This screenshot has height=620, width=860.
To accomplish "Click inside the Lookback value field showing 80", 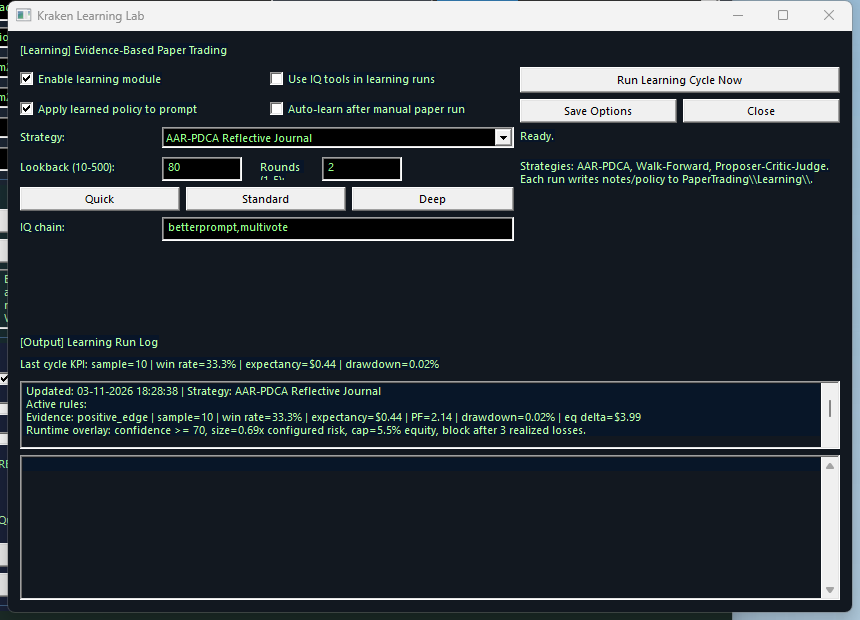I will (200, 168).
